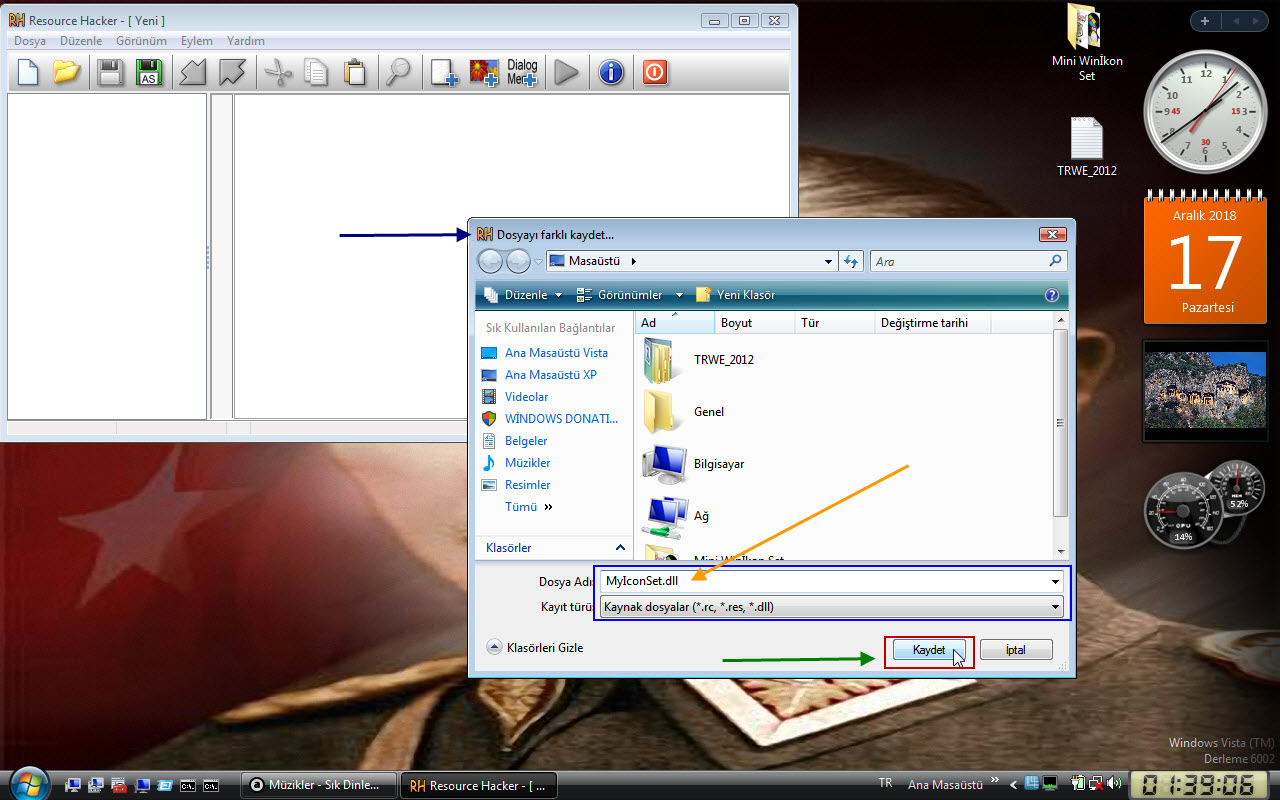The image size is (1280, 800).
Task: Click the Resource Hacker taskbar button
Action: coord(478,785)
